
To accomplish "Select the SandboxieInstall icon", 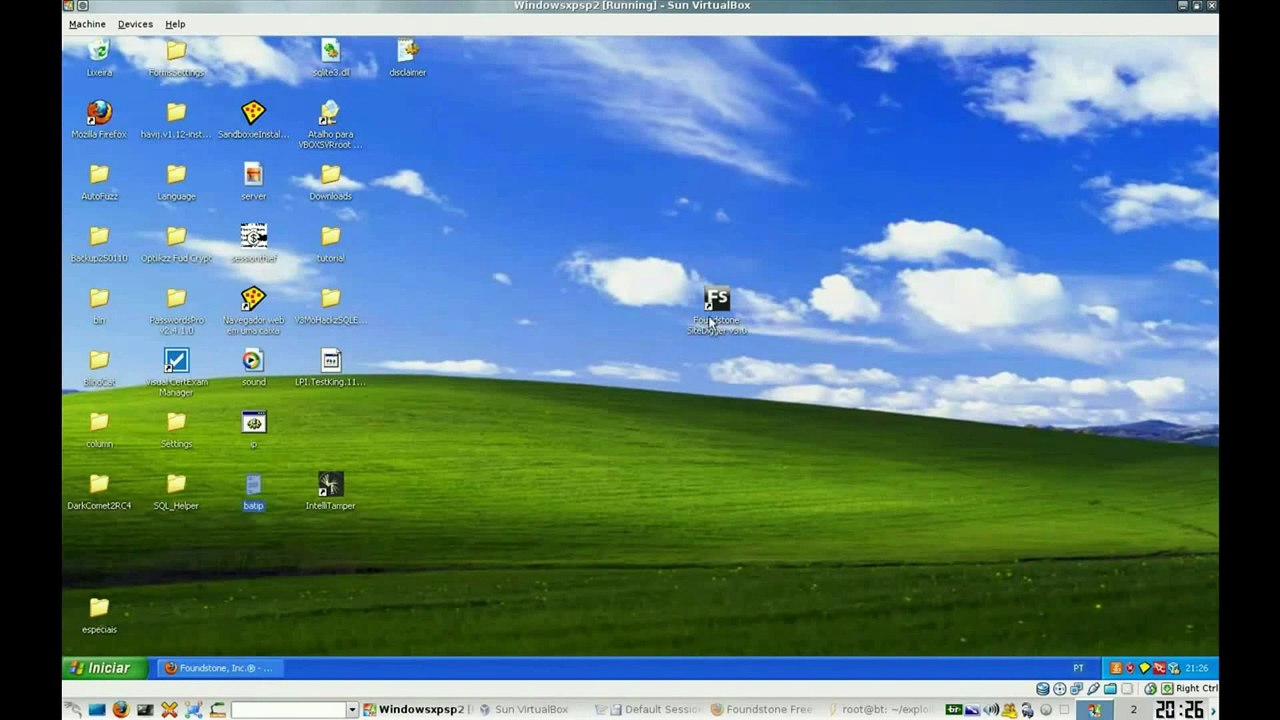I will point(253,119).
